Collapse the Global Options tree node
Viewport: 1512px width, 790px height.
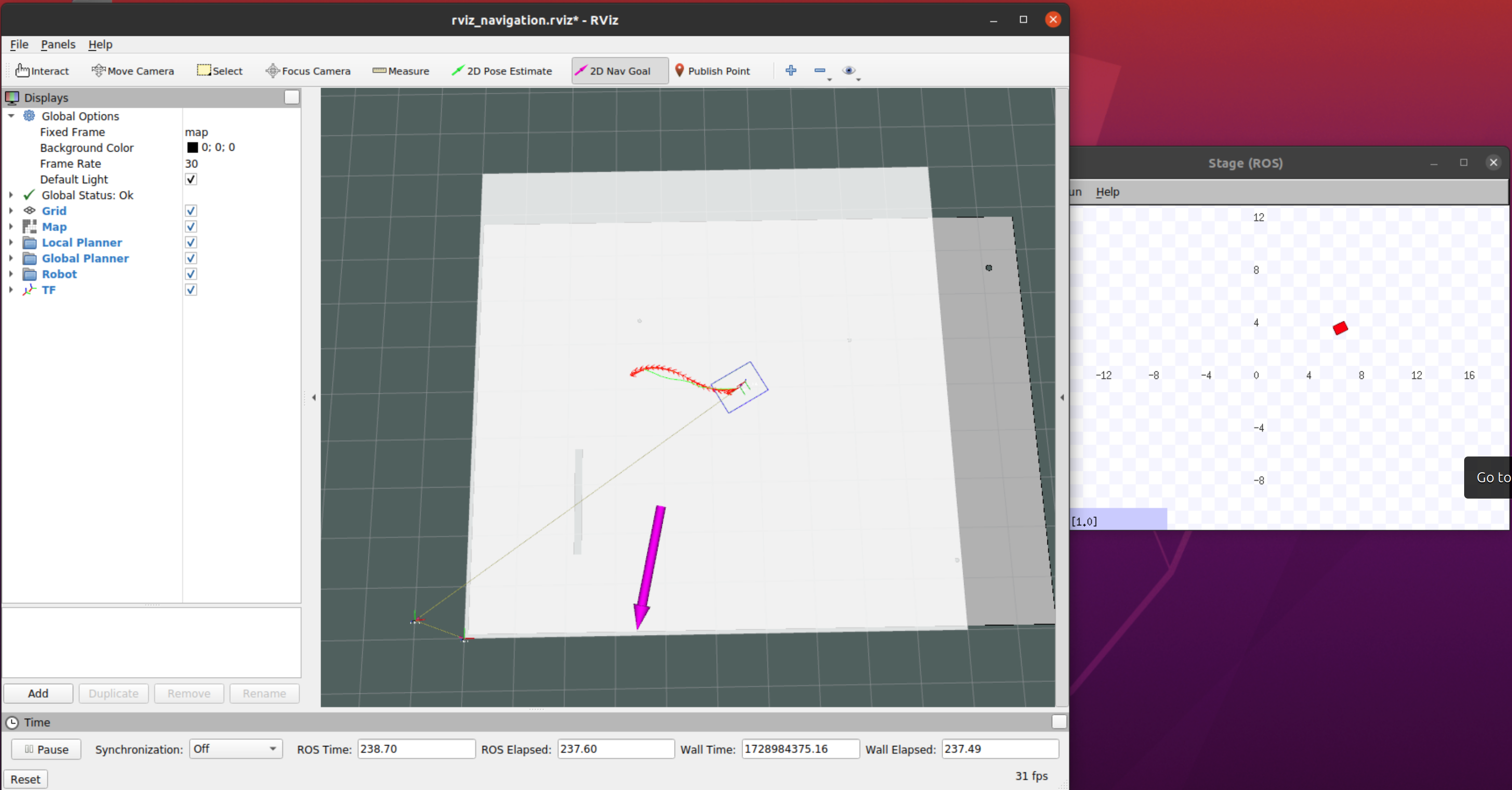pyautogui.click(x=11, y=116)
